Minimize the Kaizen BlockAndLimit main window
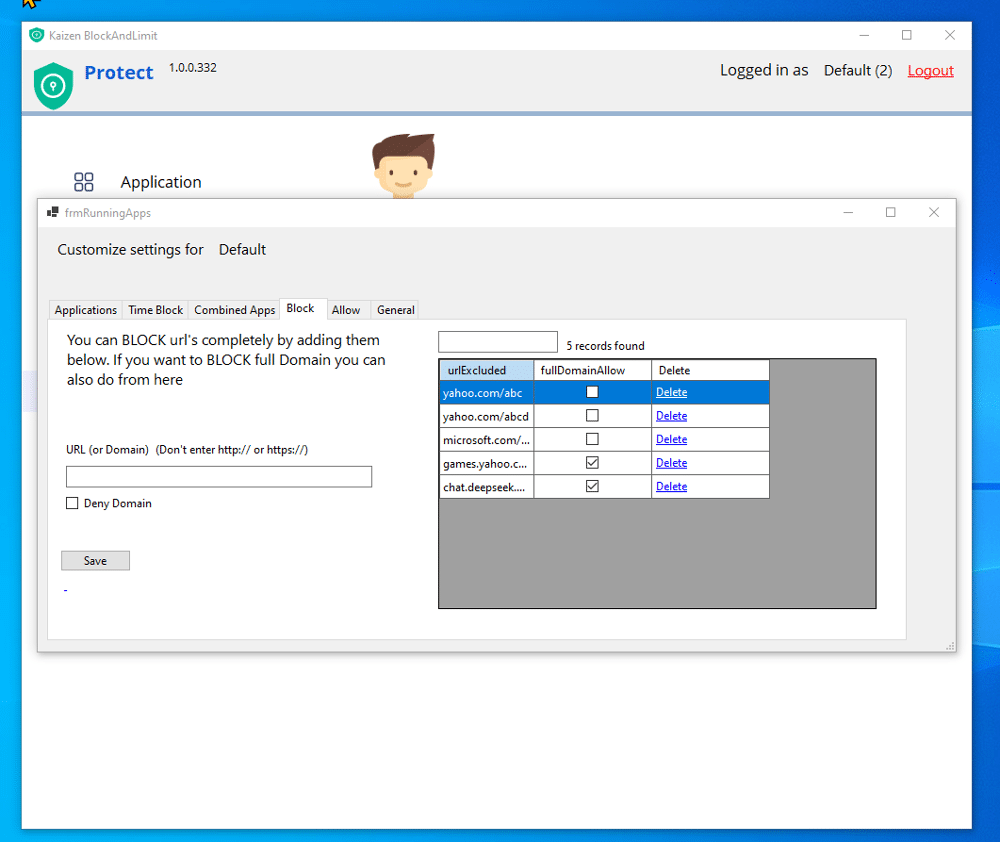The height and width of the screenshot is (842, 1000). click(x=863, y=35)
